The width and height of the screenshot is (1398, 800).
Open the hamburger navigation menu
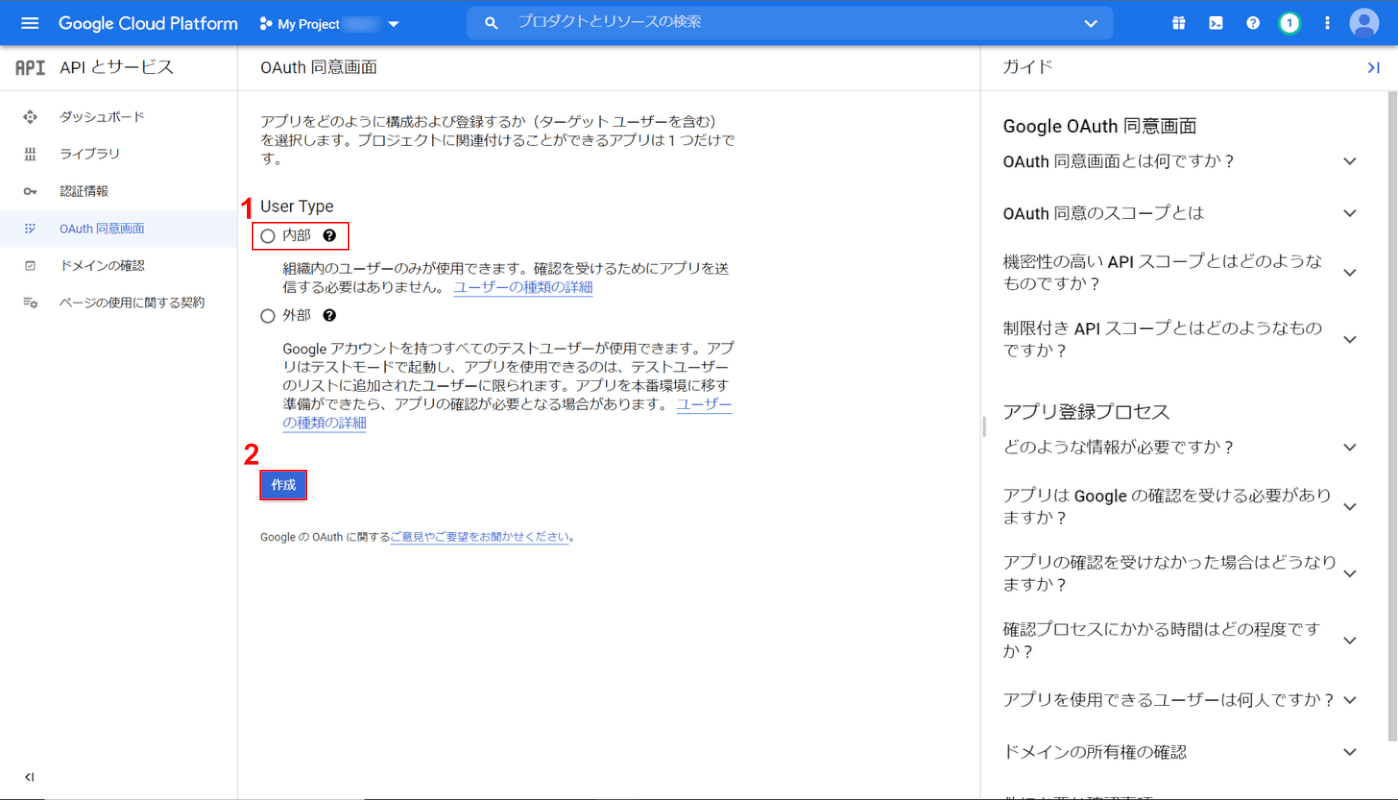[29, 23]
